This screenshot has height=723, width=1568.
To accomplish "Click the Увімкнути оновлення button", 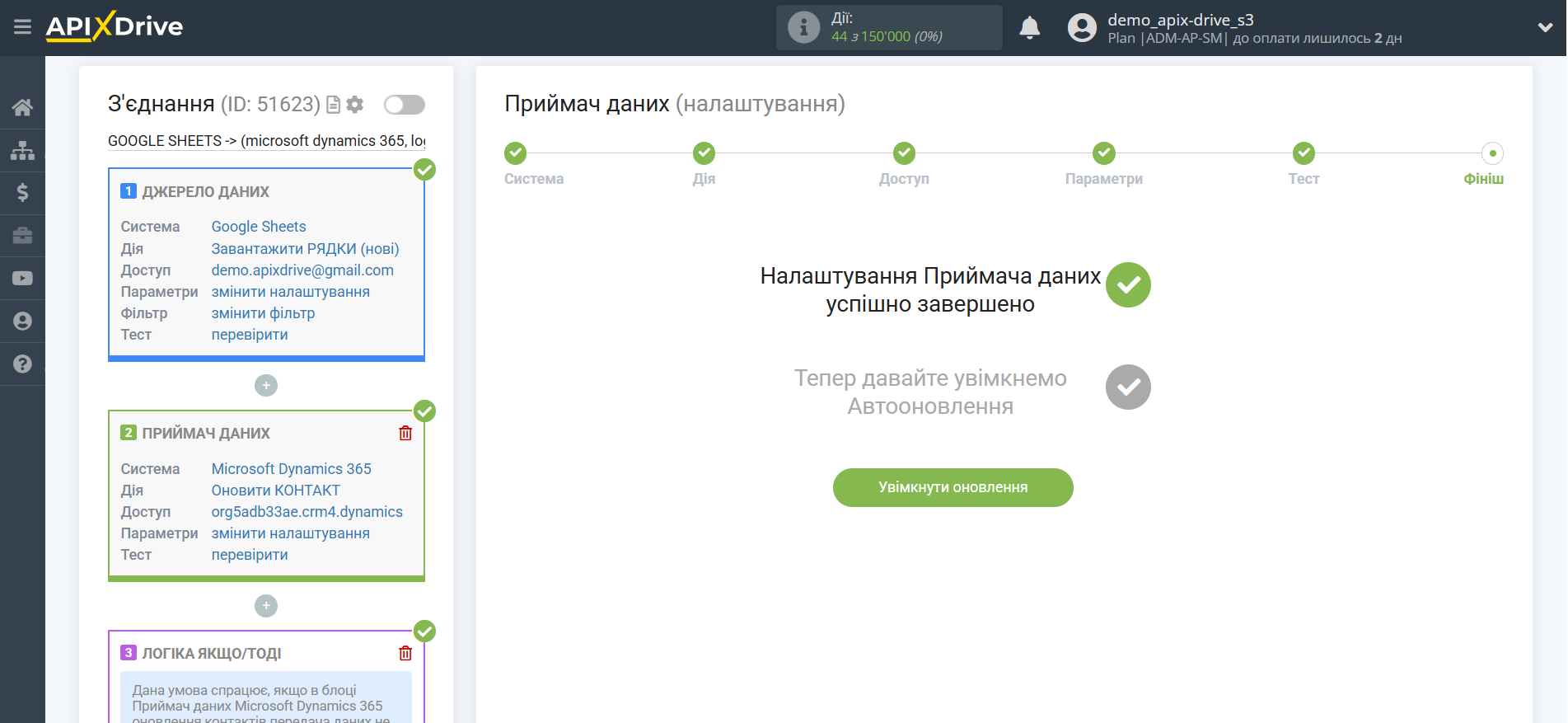I will click(x=953, y=487).
